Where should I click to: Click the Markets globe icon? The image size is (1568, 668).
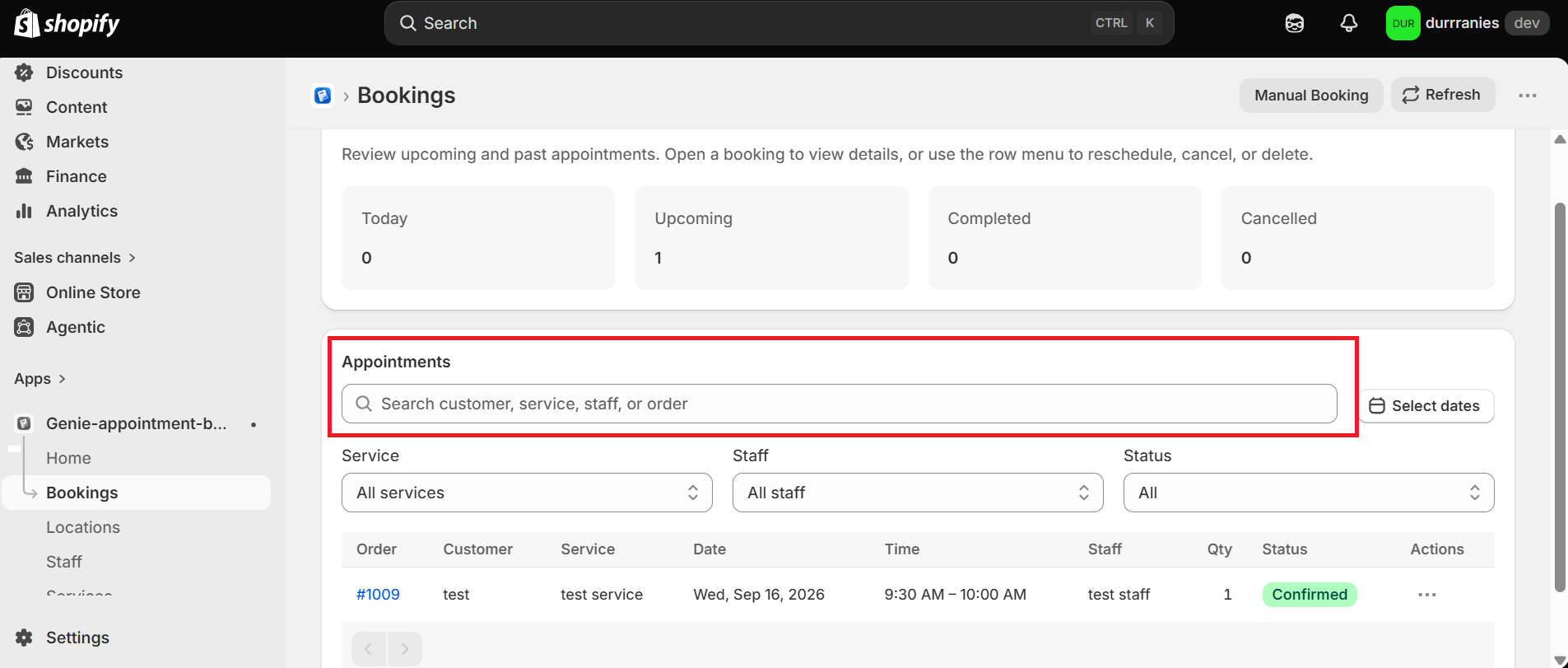(24, 142)
